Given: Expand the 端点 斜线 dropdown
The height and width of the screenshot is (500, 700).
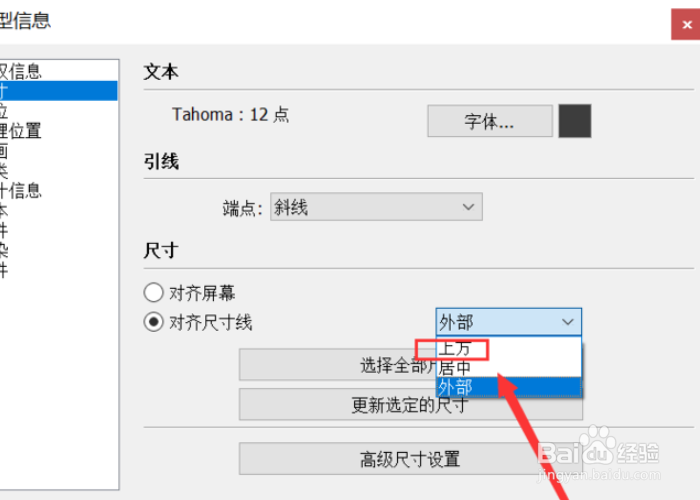Looking at the screenshot, I should click(376, 207).
